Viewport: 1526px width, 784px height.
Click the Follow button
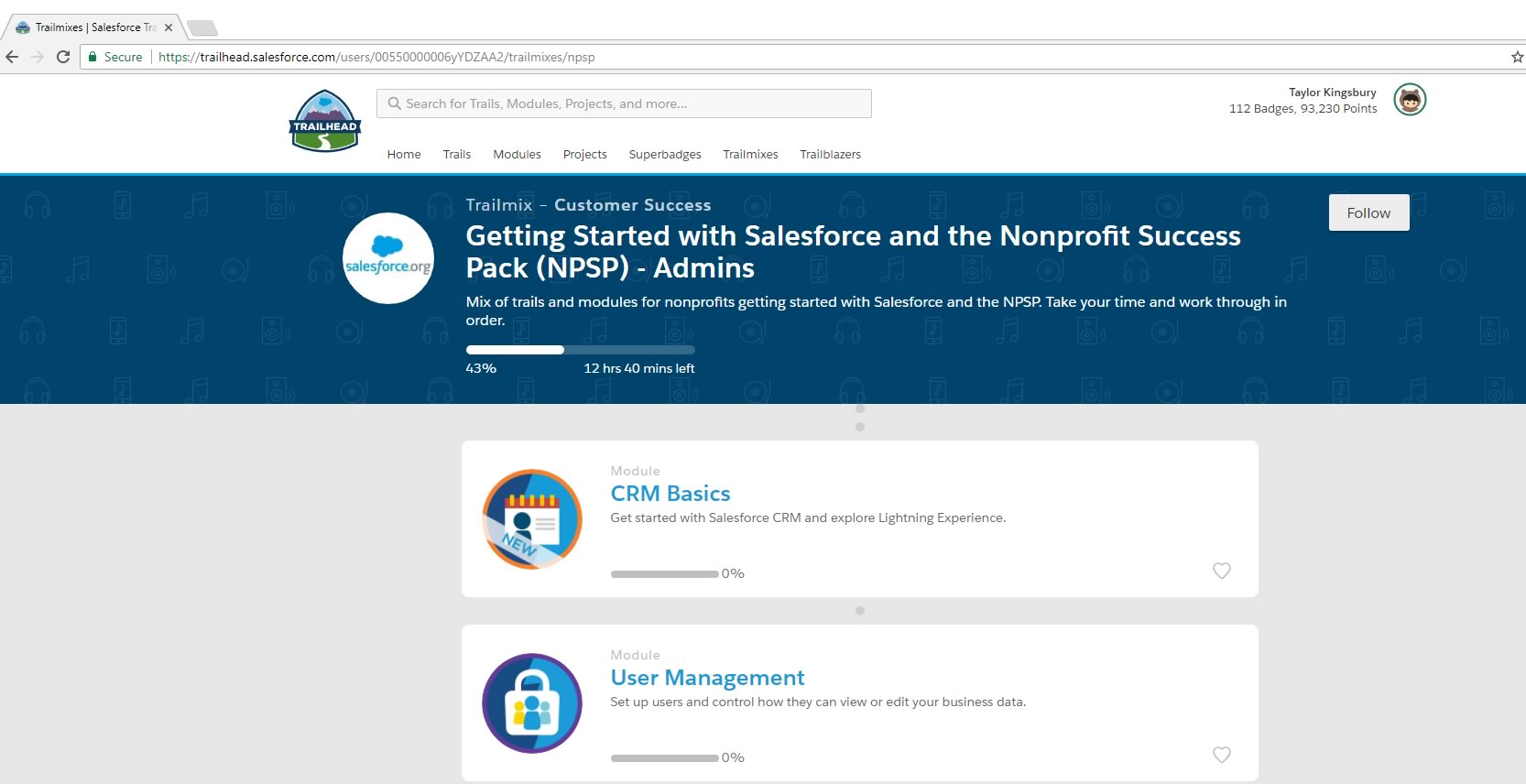1368,212
